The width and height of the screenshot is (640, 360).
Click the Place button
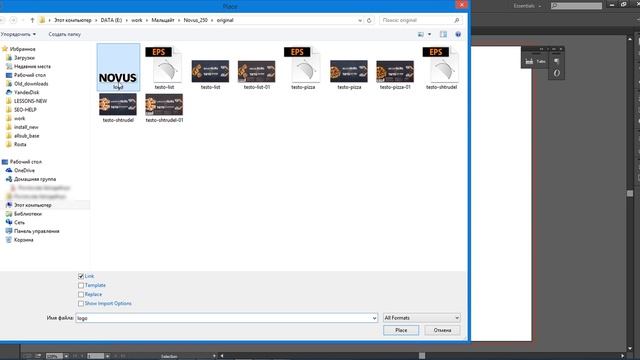(x=401, y=330)
